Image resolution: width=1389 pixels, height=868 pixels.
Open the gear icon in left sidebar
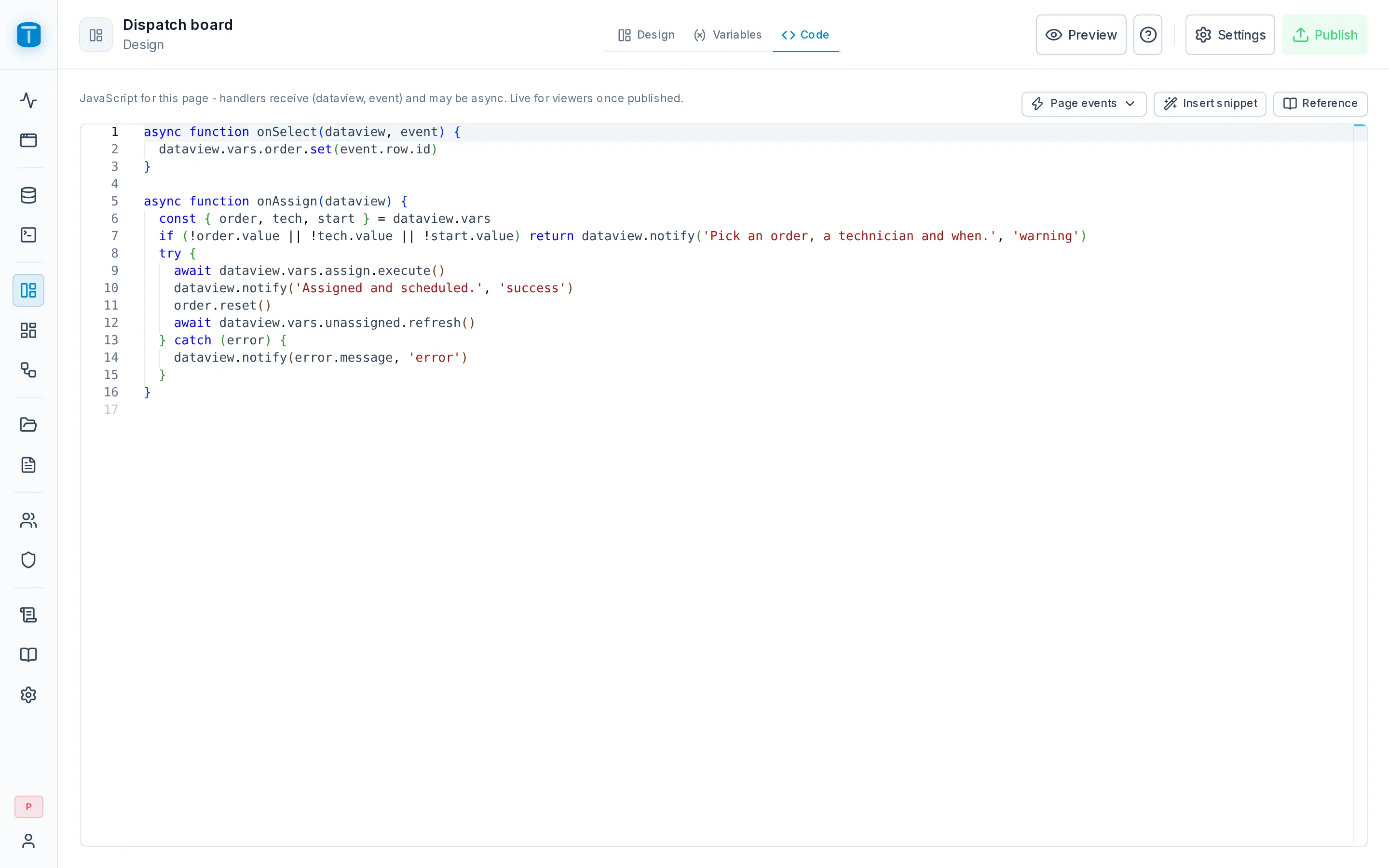pos(29,694)
